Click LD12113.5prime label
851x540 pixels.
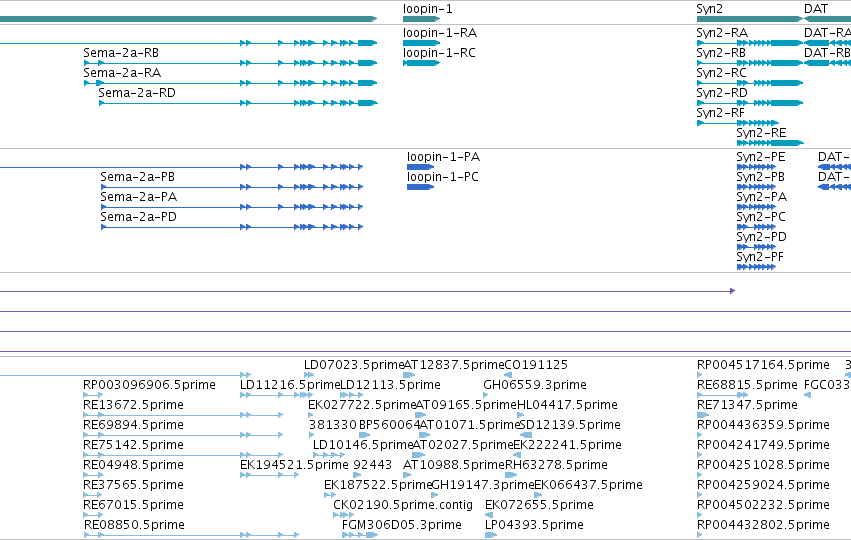[390, 385]
